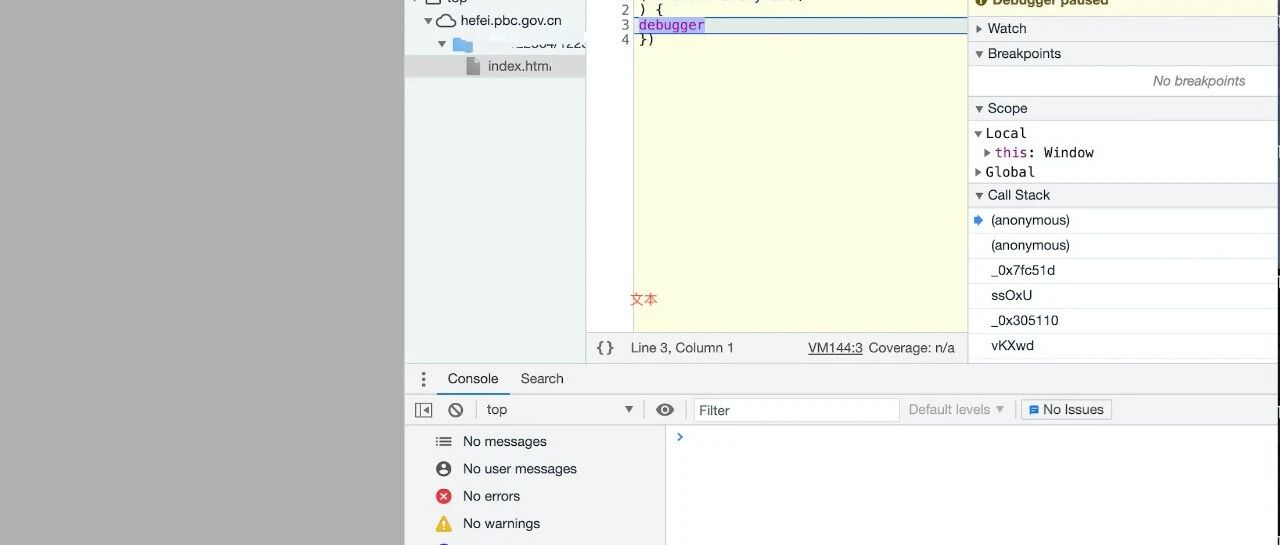The width and height of the screenshot is (1280, 545).
Task: Create live expression with eye icon
Action: (665, 410)
